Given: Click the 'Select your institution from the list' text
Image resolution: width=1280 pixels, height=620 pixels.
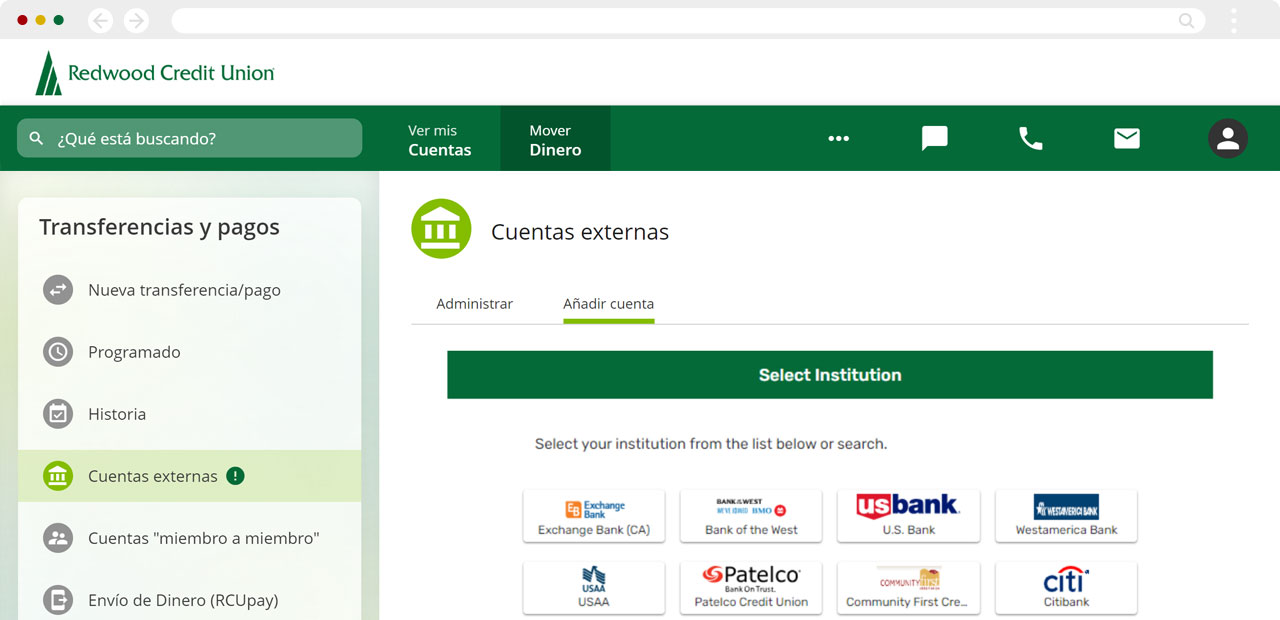Looking at the screenshot, I should click(711, 444).
